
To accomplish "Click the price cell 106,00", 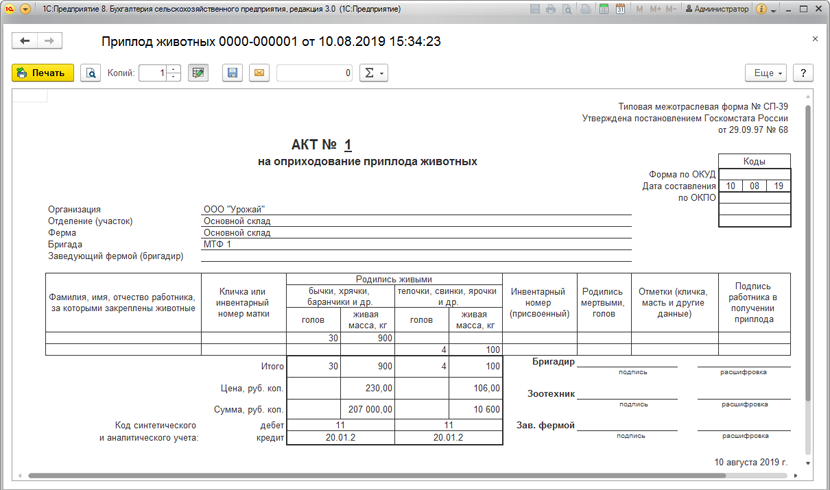I will pos(475,388).
